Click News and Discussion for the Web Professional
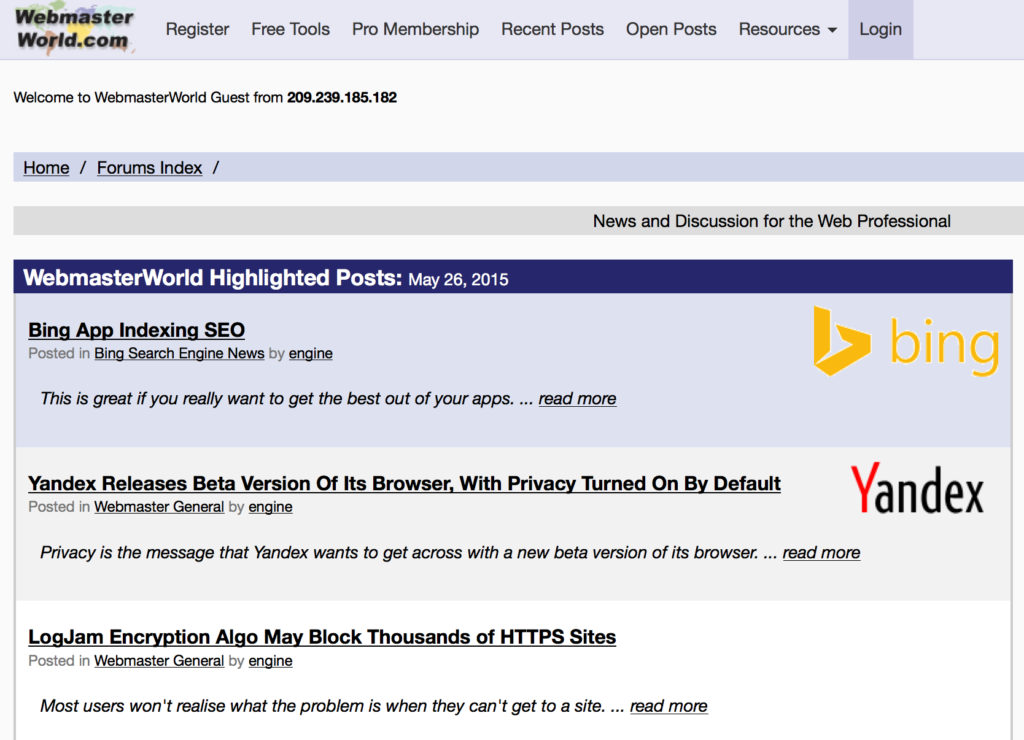1024x740 pixels. click(771, 221)
